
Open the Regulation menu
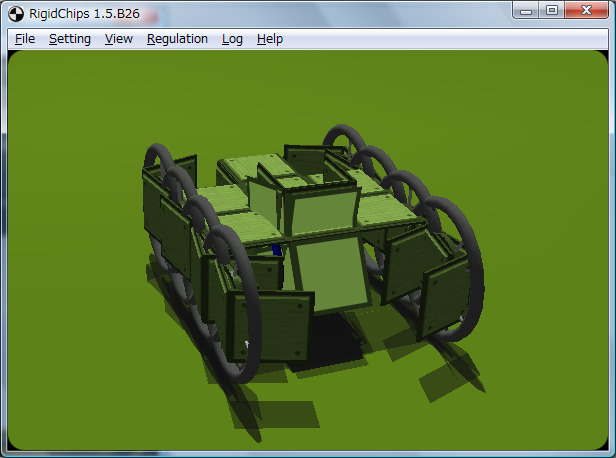(177, 39)
